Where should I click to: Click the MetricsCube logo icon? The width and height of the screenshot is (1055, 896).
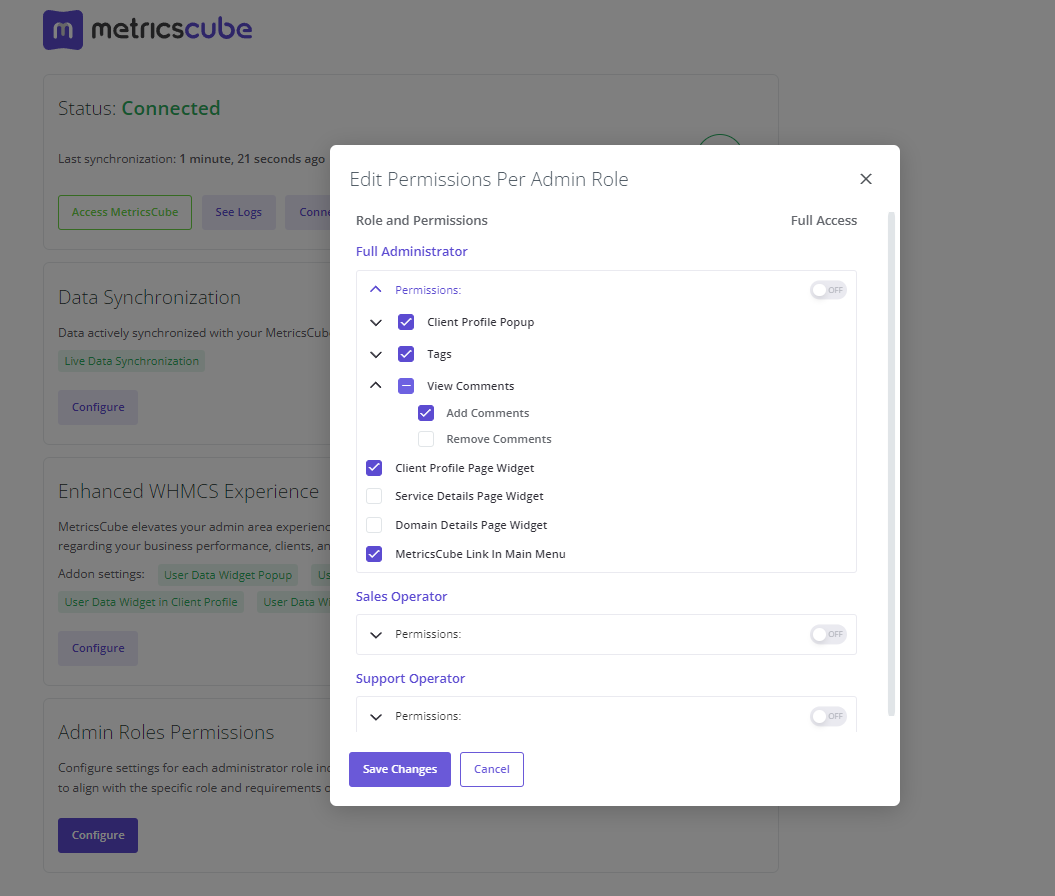coord(63,30)
